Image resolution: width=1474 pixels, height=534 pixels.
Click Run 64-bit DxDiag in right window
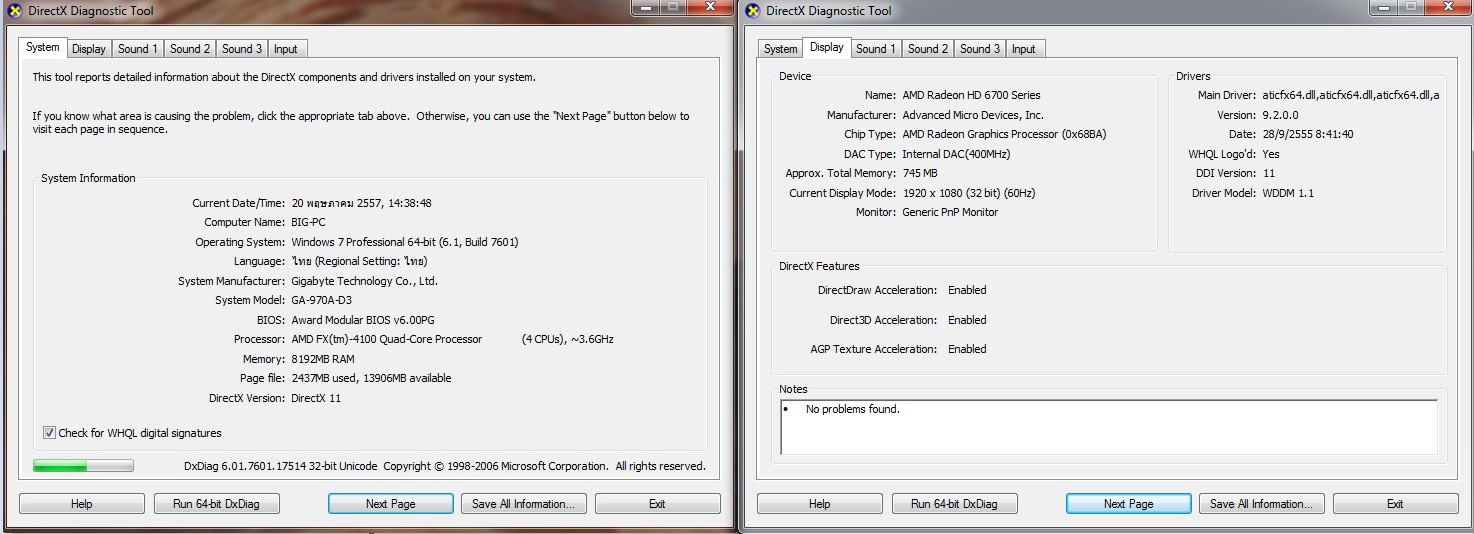[954, 504]
